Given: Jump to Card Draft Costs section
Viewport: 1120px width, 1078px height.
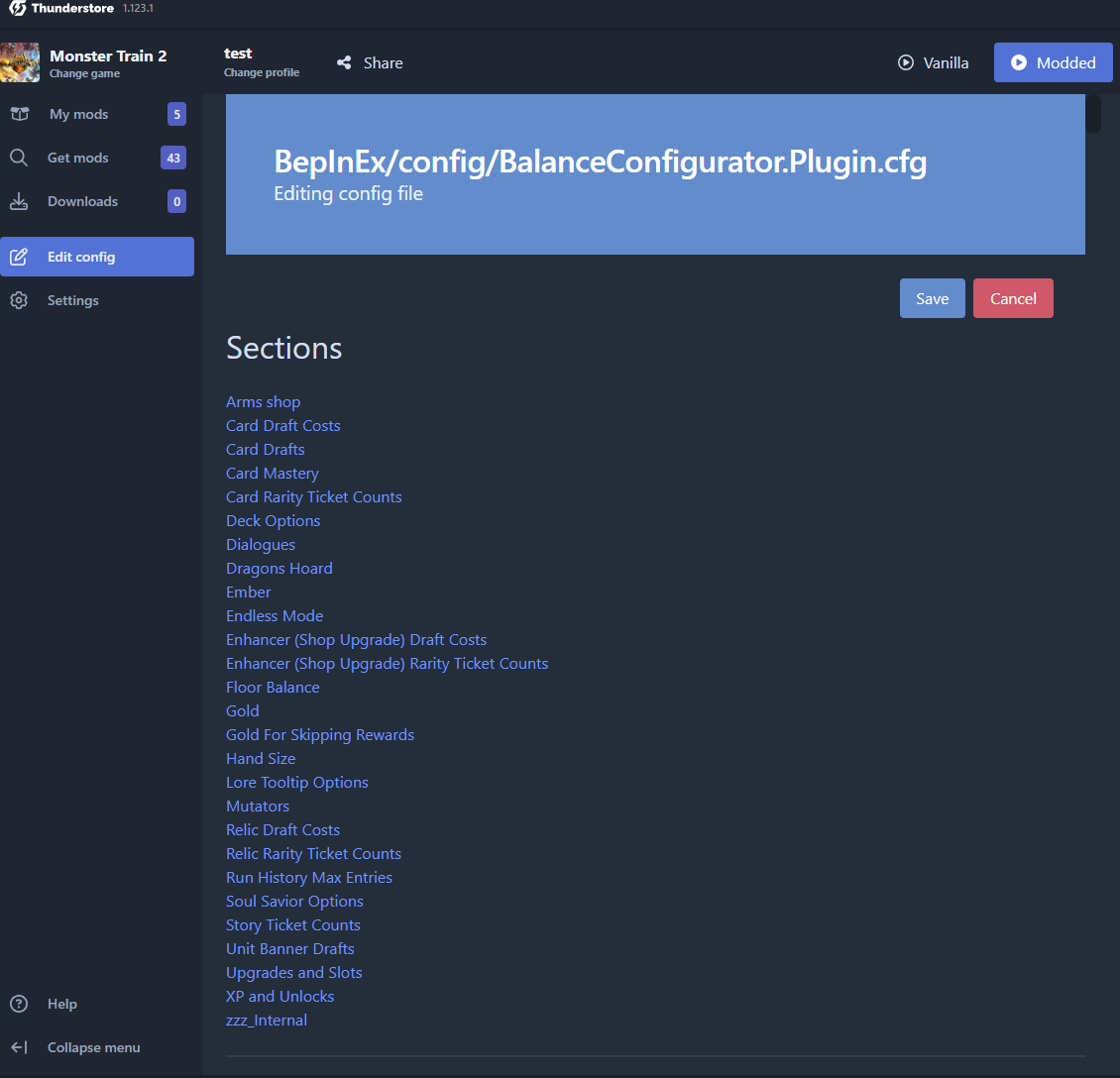Looking at the screenshot, I should click(282, 425).
